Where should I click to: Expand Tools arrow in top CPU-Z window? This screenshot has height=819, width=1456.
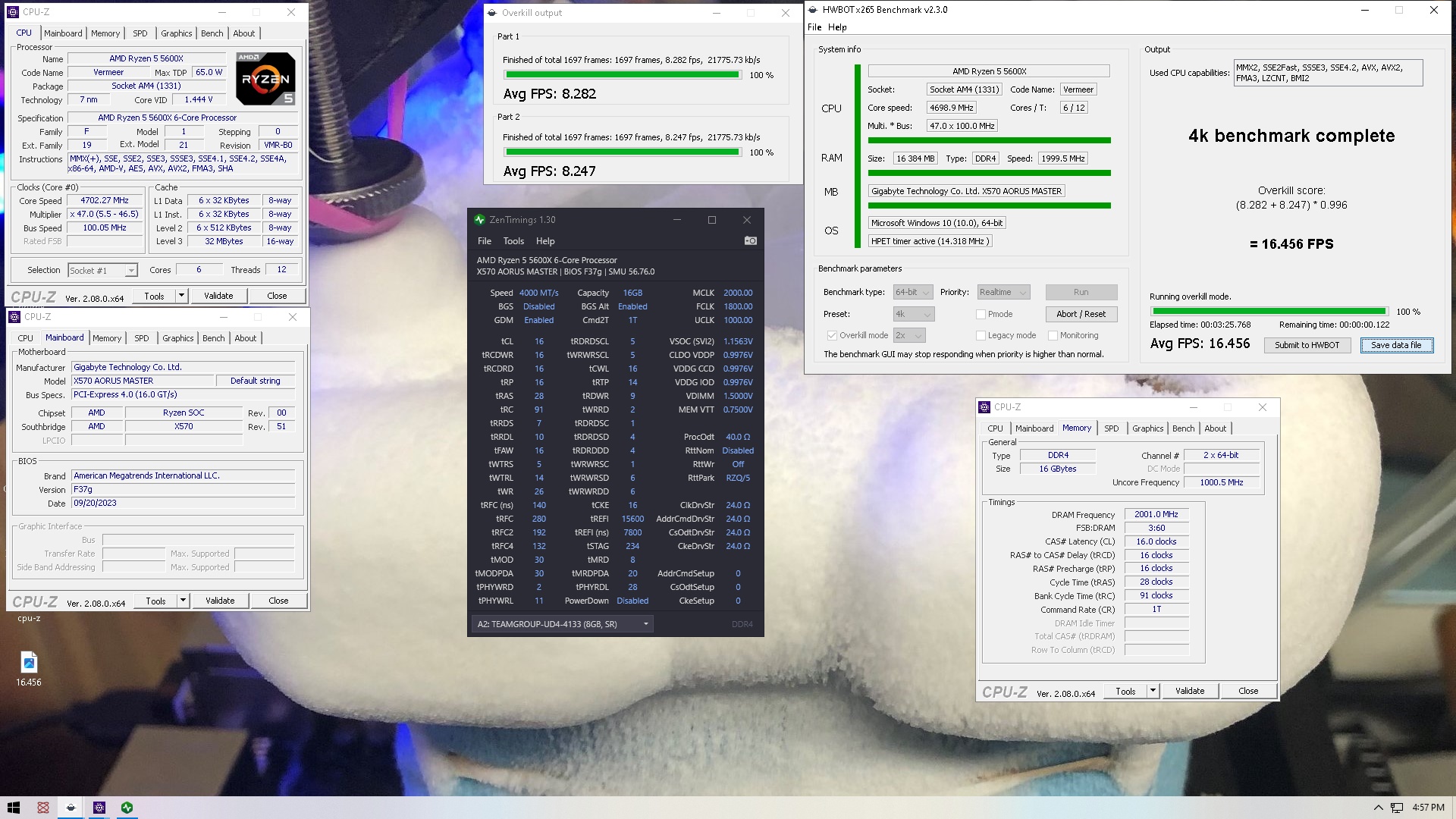pos(181,296)
